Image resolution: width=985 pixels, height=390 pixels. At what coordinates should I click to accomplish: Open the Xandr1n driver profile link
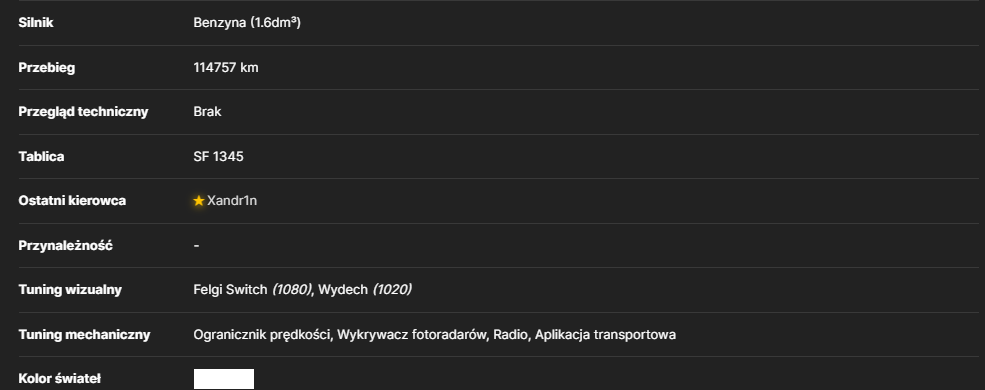click(232, 201)
